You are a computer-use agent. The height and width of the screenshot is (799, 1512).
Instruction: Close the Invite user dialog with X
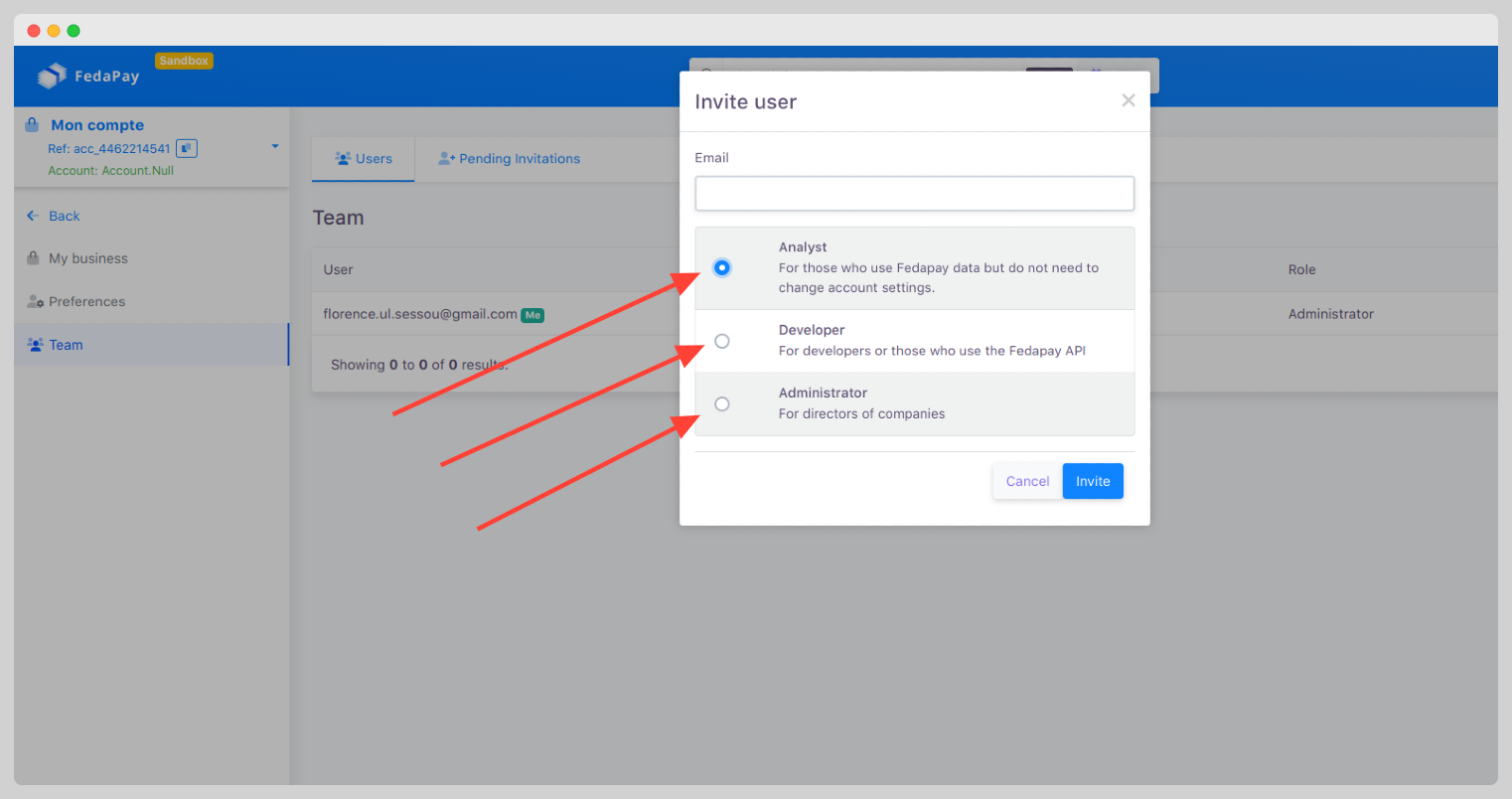click(1128, 100)
